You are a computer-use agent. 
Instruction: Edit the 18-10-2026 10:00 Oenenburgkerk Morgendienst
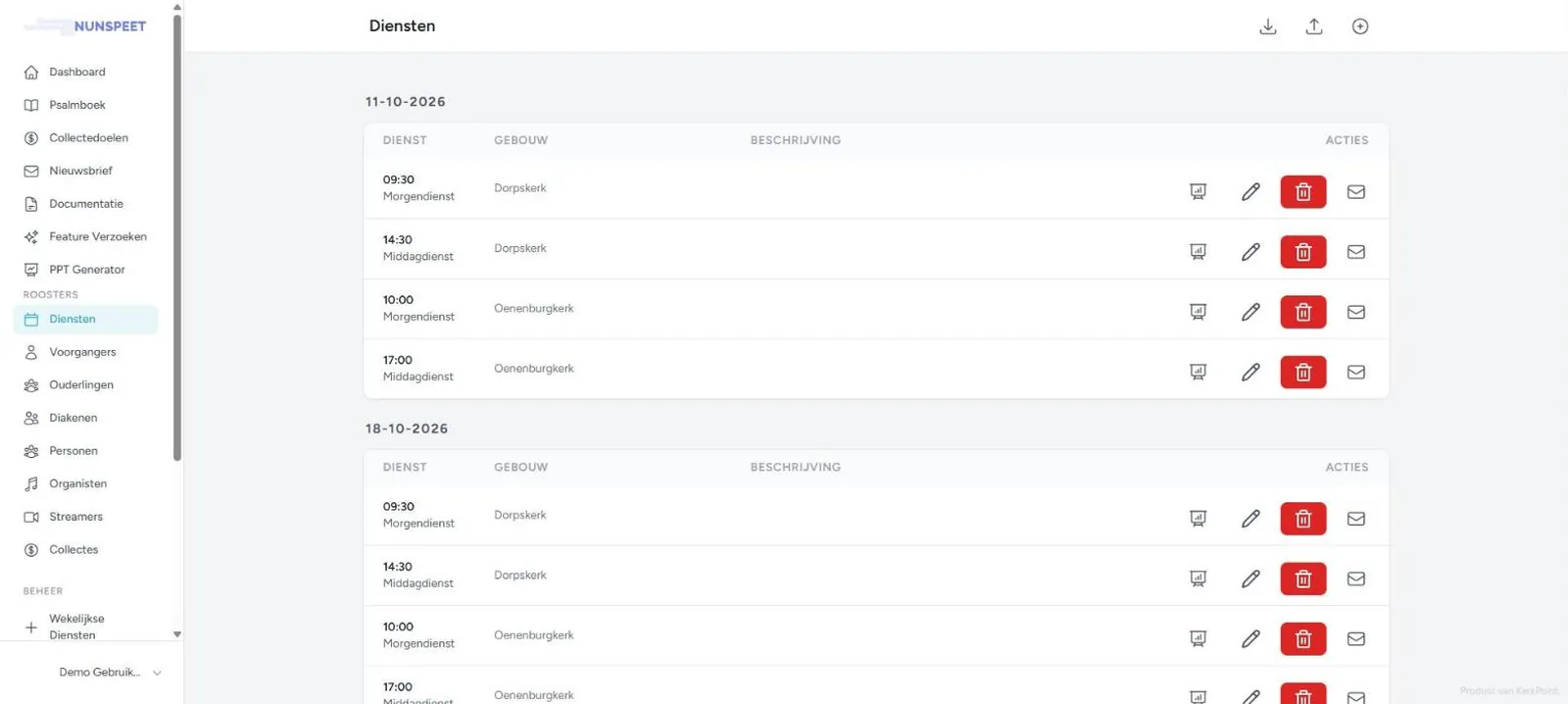click(1250, 639)
